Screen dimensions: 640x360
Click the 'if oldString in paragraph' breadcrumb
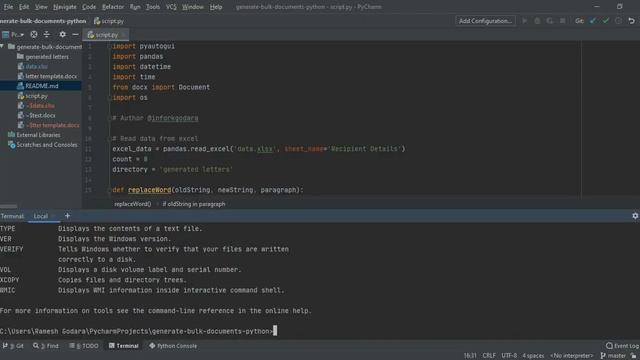pos(194,204)
